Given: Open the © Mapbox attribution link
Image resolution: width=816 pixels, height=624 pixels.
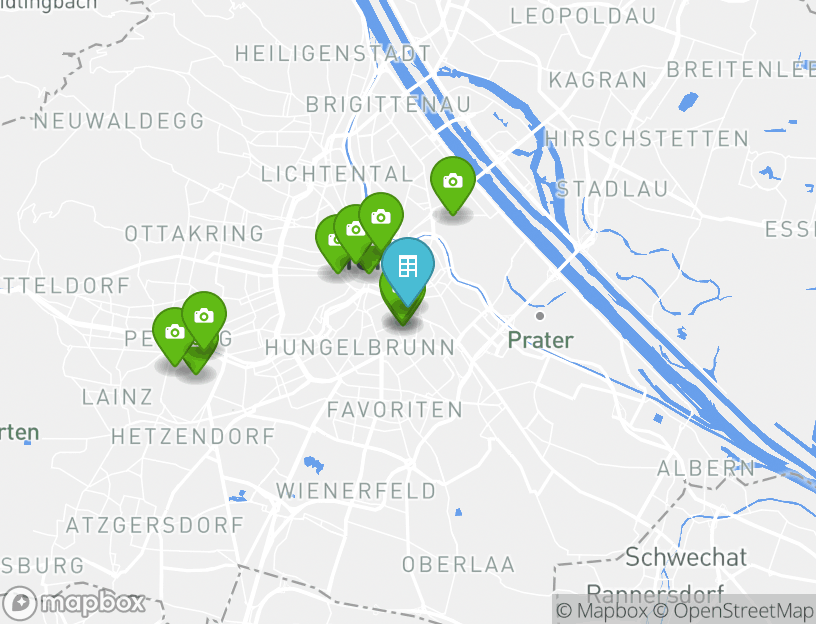Looking at the screenshot, I should 602,610.
